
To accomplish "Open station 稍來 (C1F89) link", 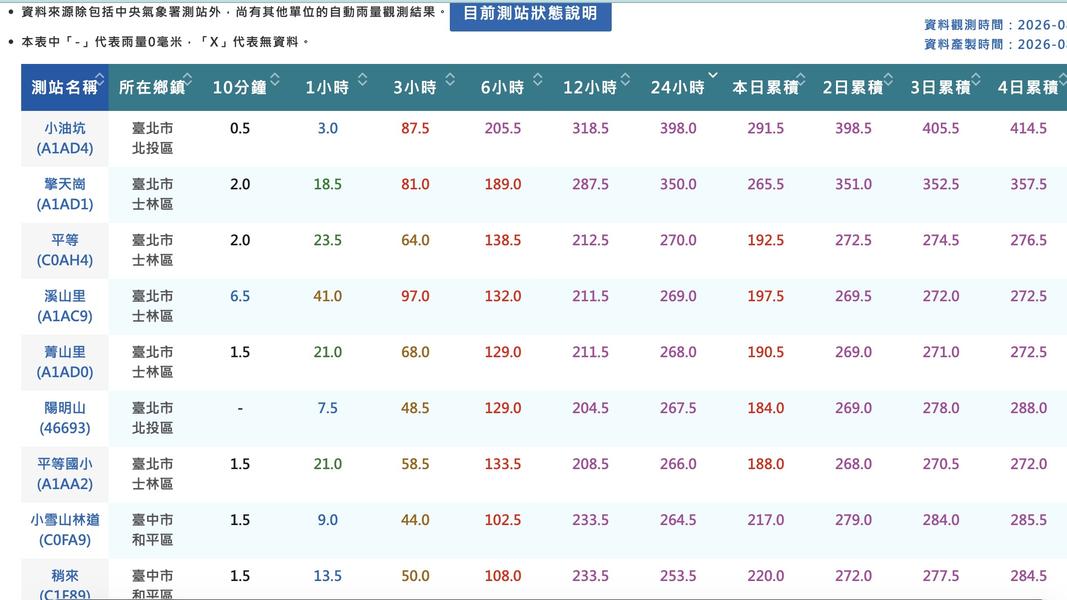I will pos(65,584).
